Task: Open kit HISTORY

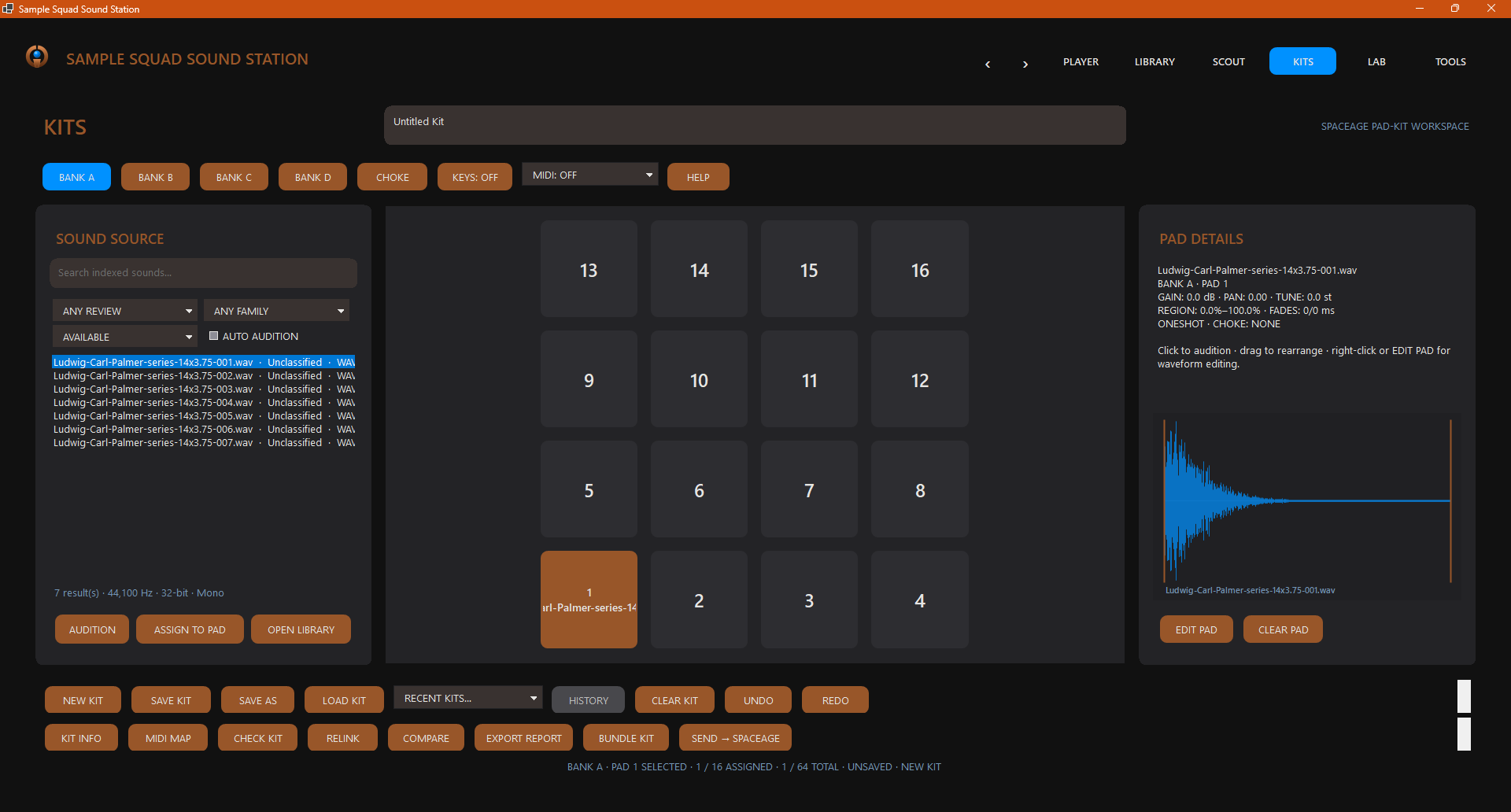Action: pyautogui.click(x=589, y=700)
